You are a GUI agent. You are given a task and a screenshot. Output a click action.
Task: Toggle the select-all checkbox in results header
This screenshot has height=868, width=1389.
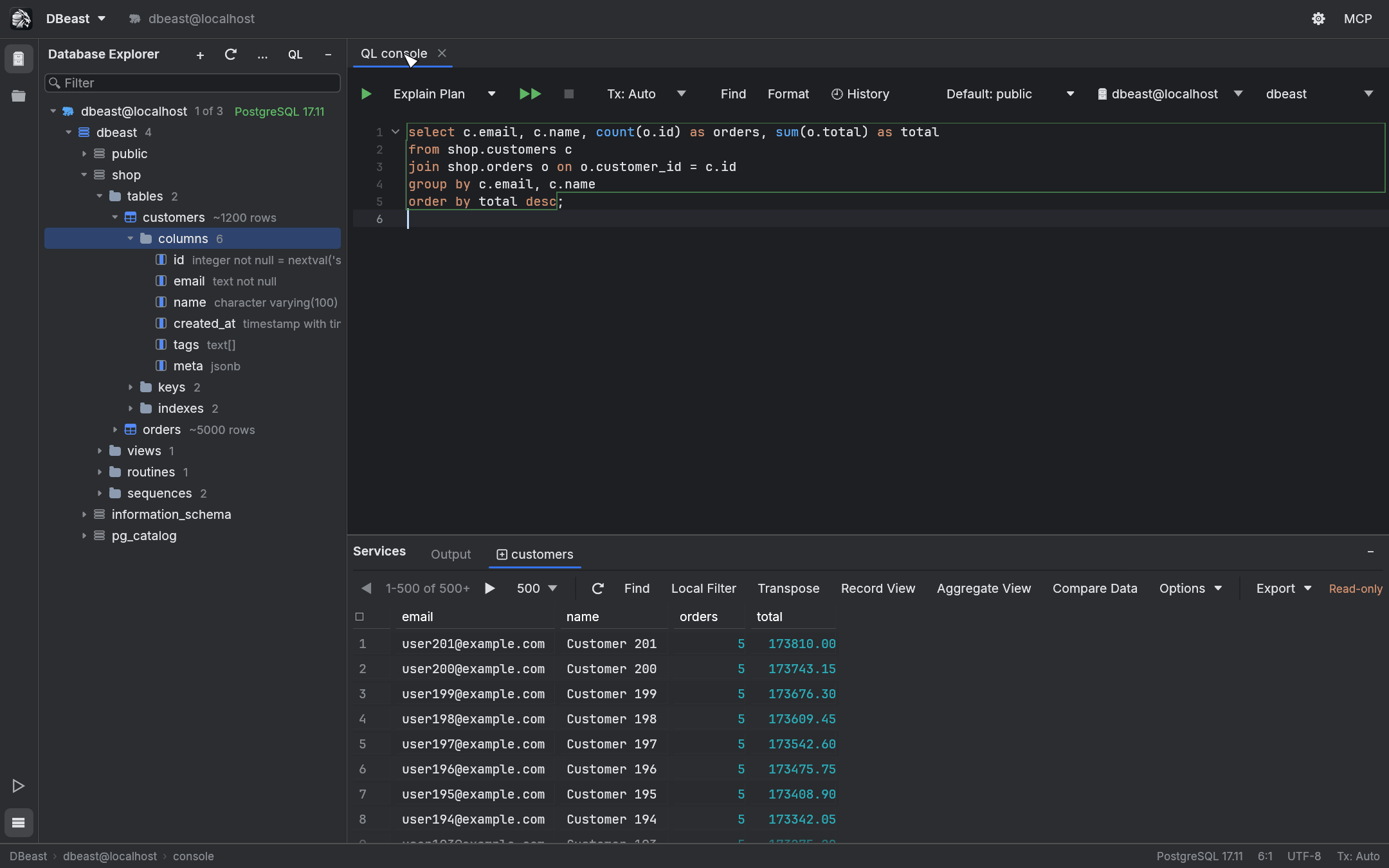(359, 617)
